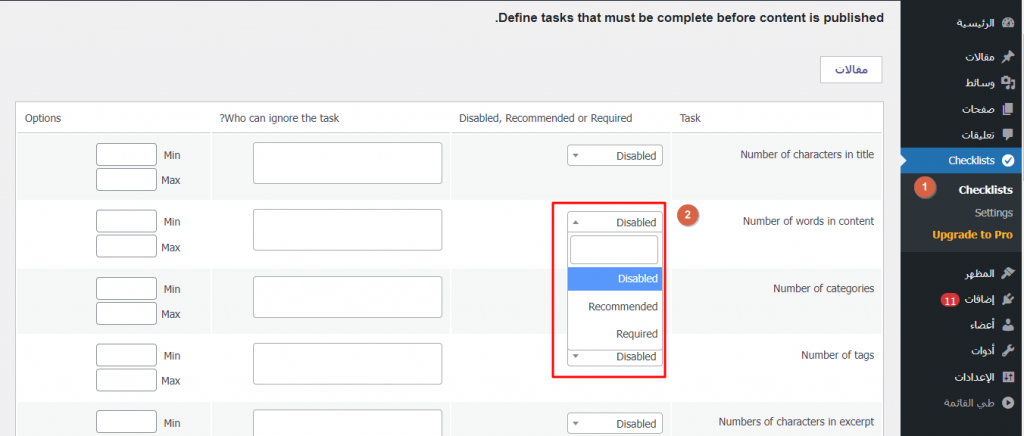Image resolution: width=1024 pixels, height=436 pixels.
Task: Click the Users icon in sidebar
Action: pos(1007,324)
